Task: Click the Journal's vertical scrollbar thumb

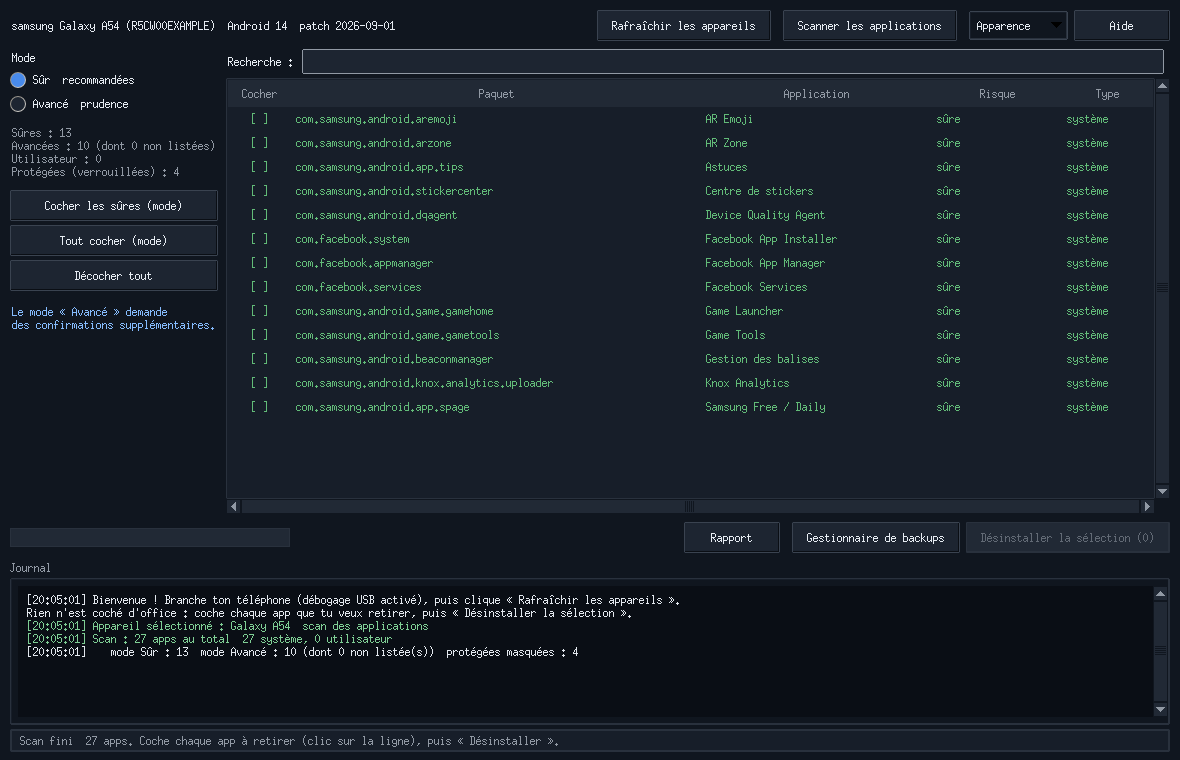Action: click(1160, 652)
